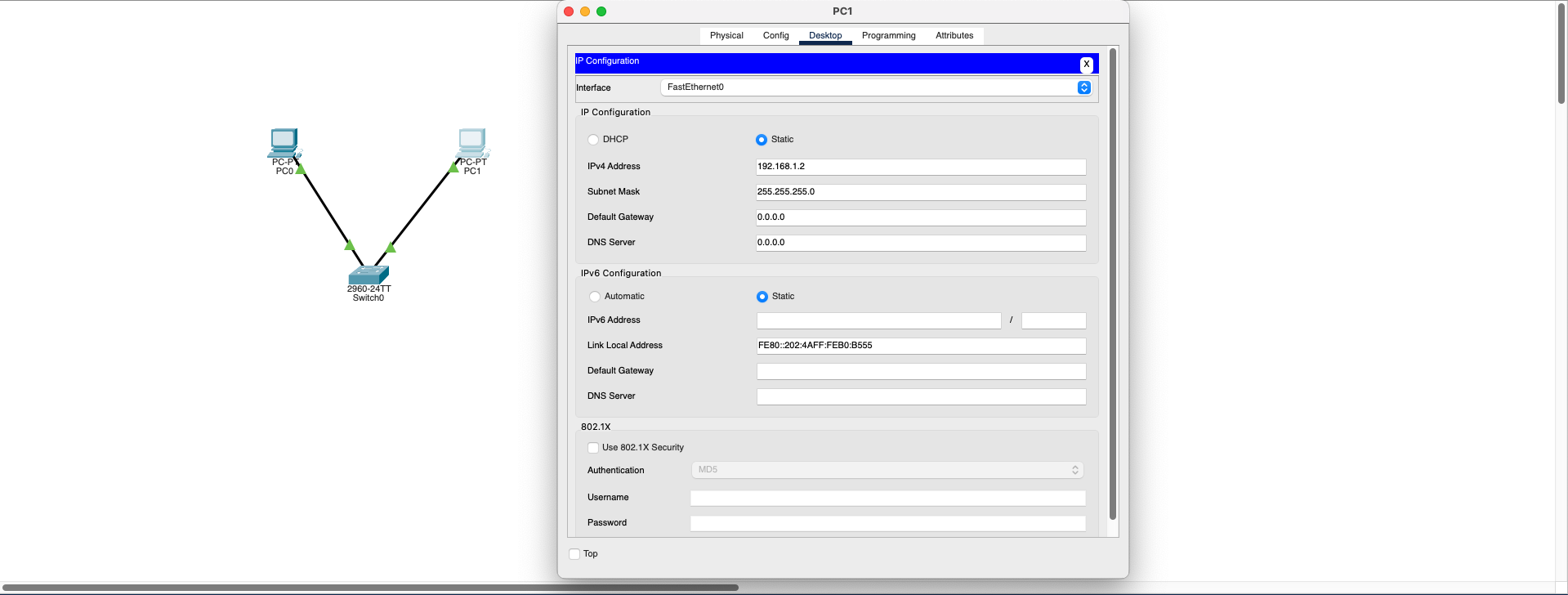Close the PC1 window with the red button
The image size is (1568, 595).
569,11
